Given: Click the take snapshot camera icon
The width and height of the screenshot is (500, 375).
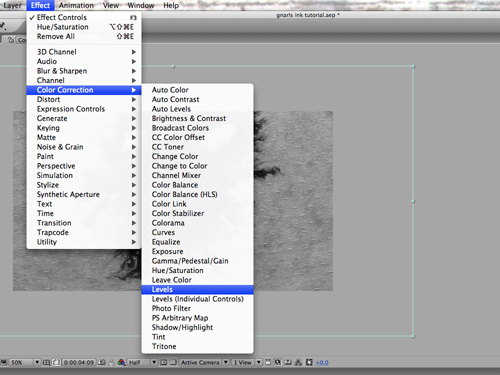Looking at the screenshot, I should tap(102, 362).
